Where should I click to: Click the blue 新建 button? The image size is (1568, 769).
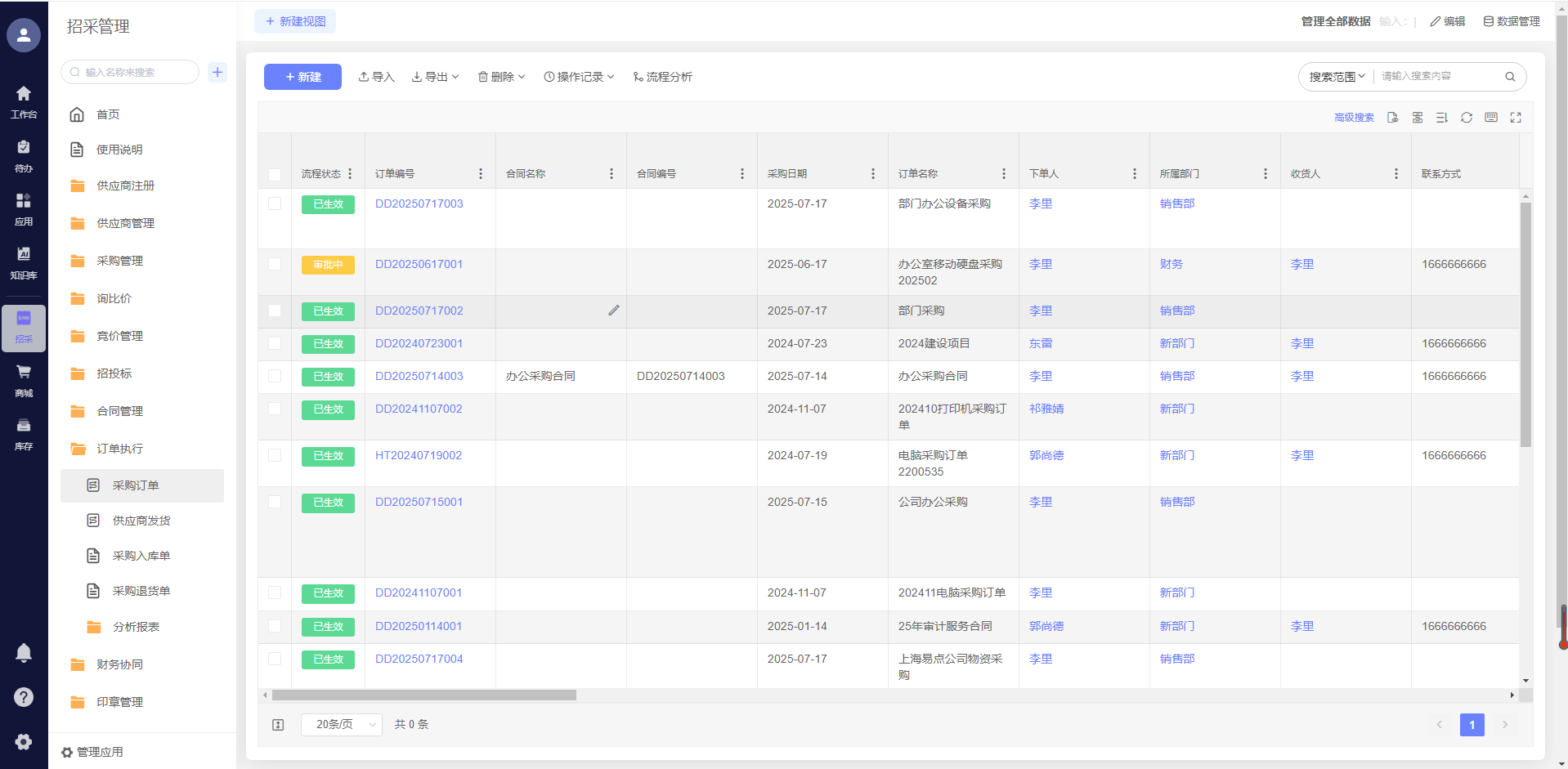coord(302,77)
